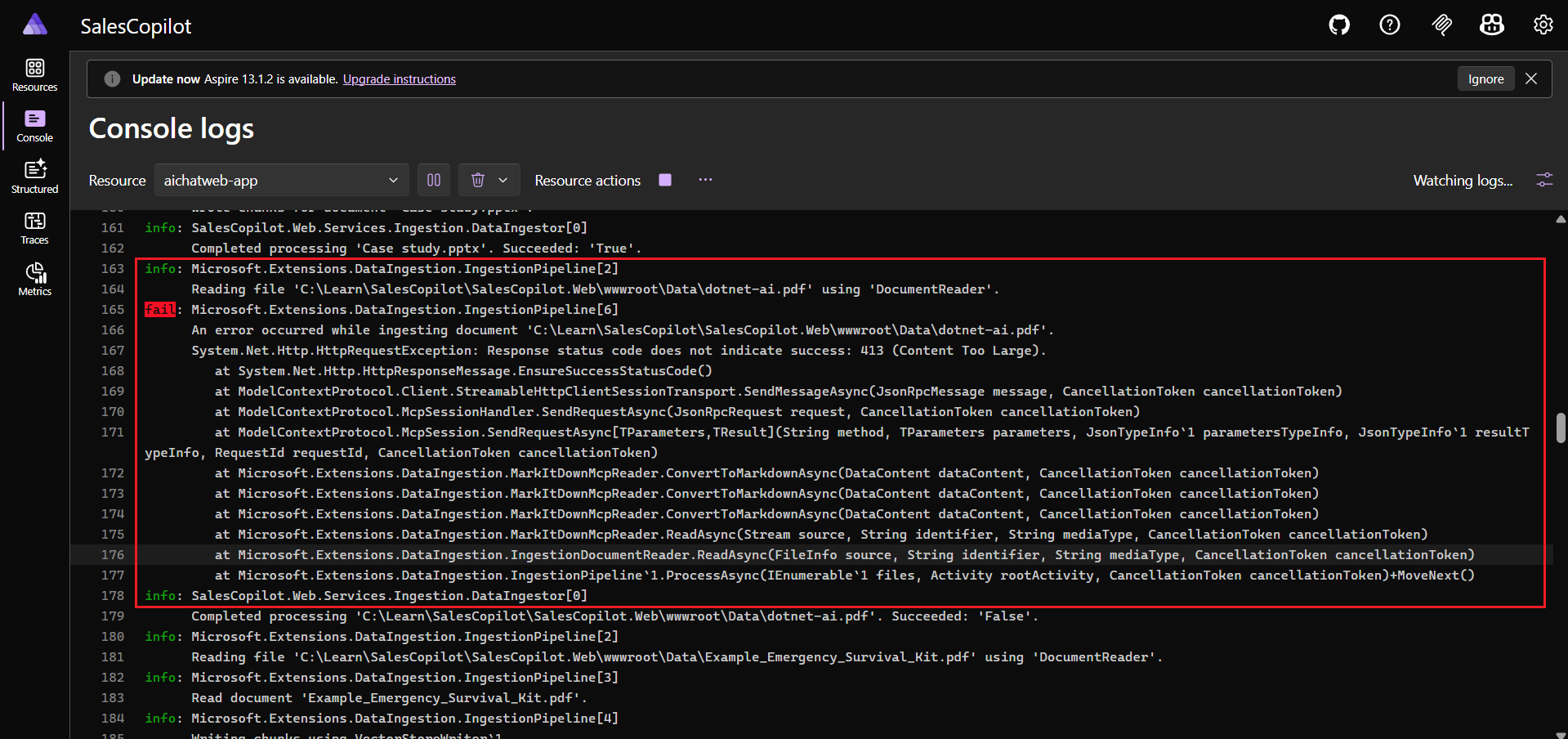Open the Metrics view
1568x739 pixels.
[34, 279]
